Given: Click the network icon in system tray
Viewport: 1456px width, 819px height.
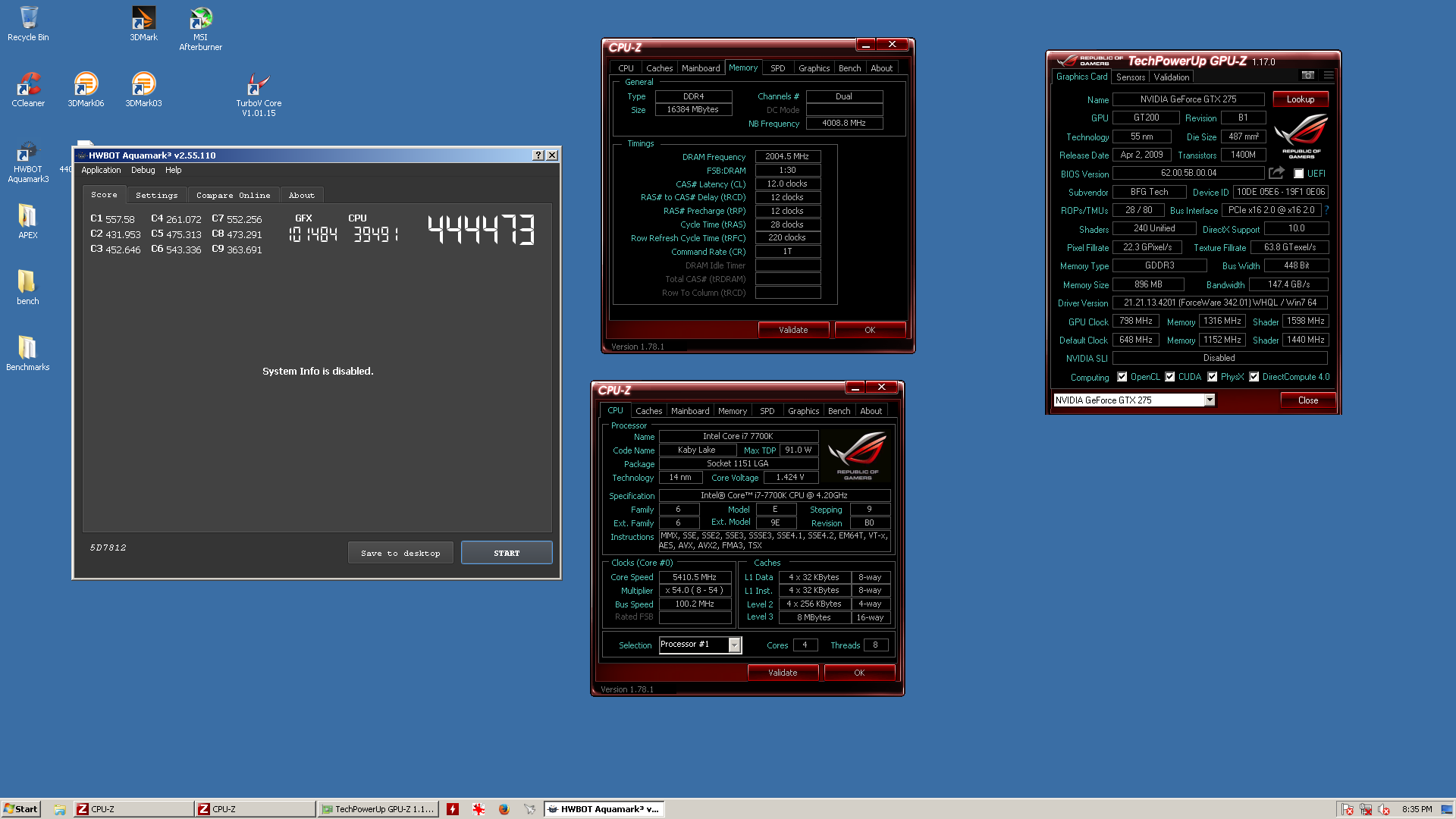Looking at the screenshot, I should tap(1366, 809).
